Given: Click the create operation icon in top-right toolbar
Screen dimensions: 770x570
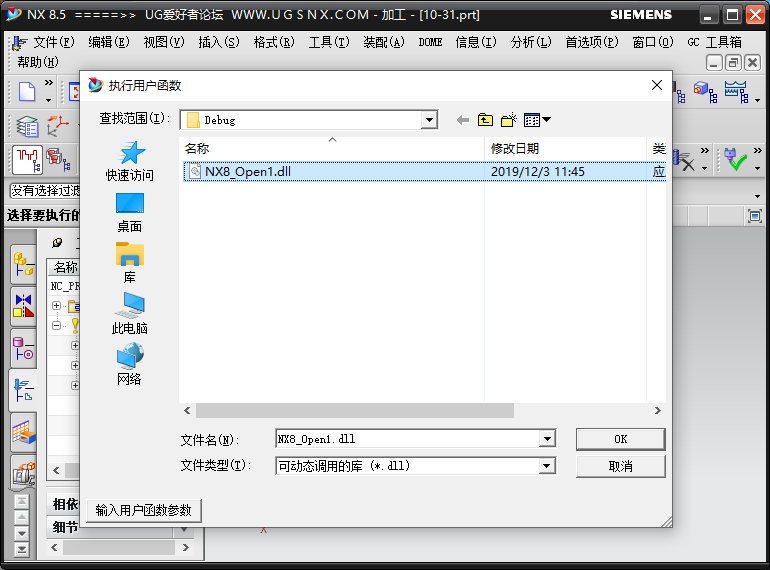Looking at the screenshot, I should coord(736,92).
